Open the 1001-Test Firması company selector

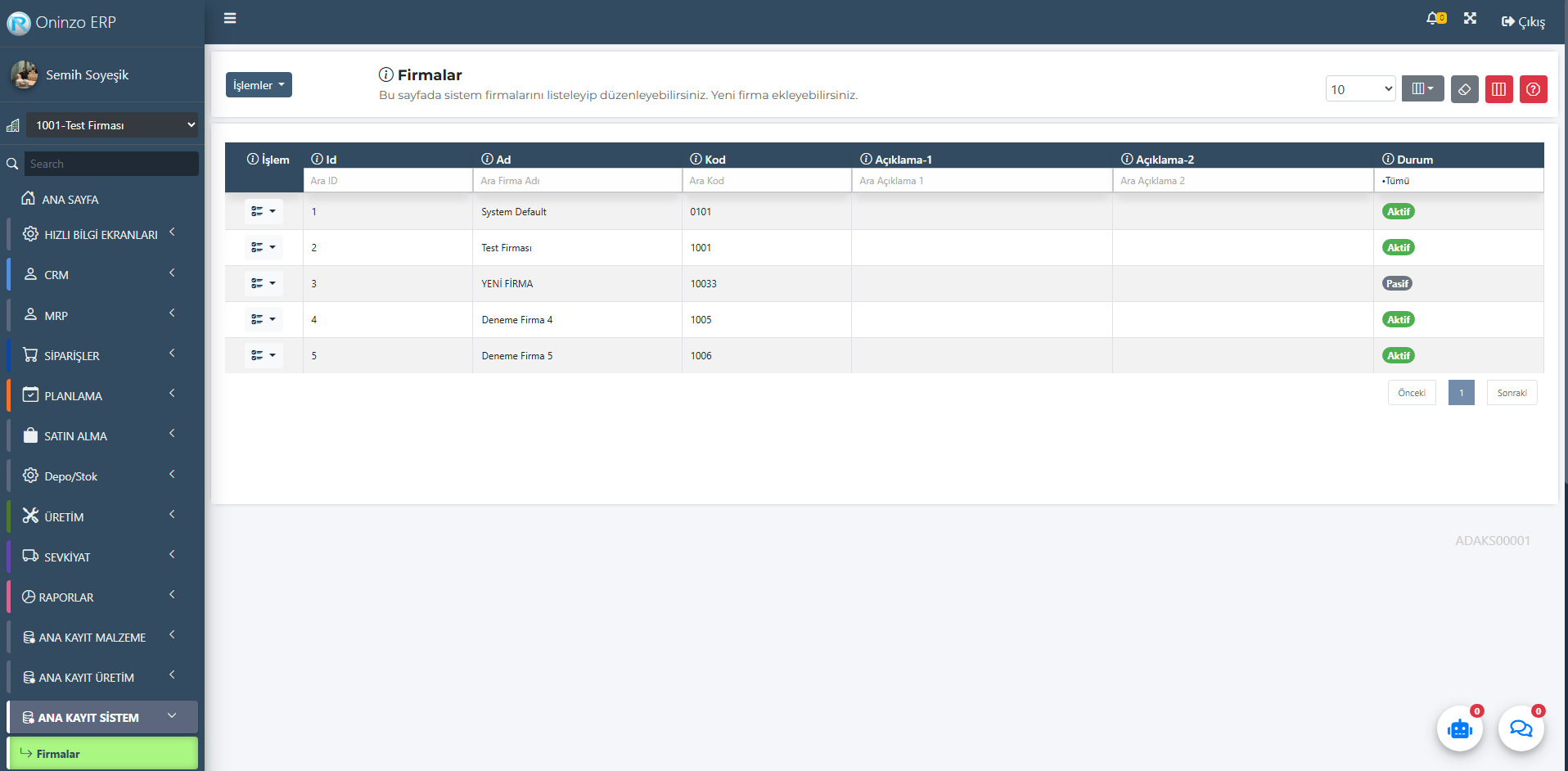tap(112, 125)
